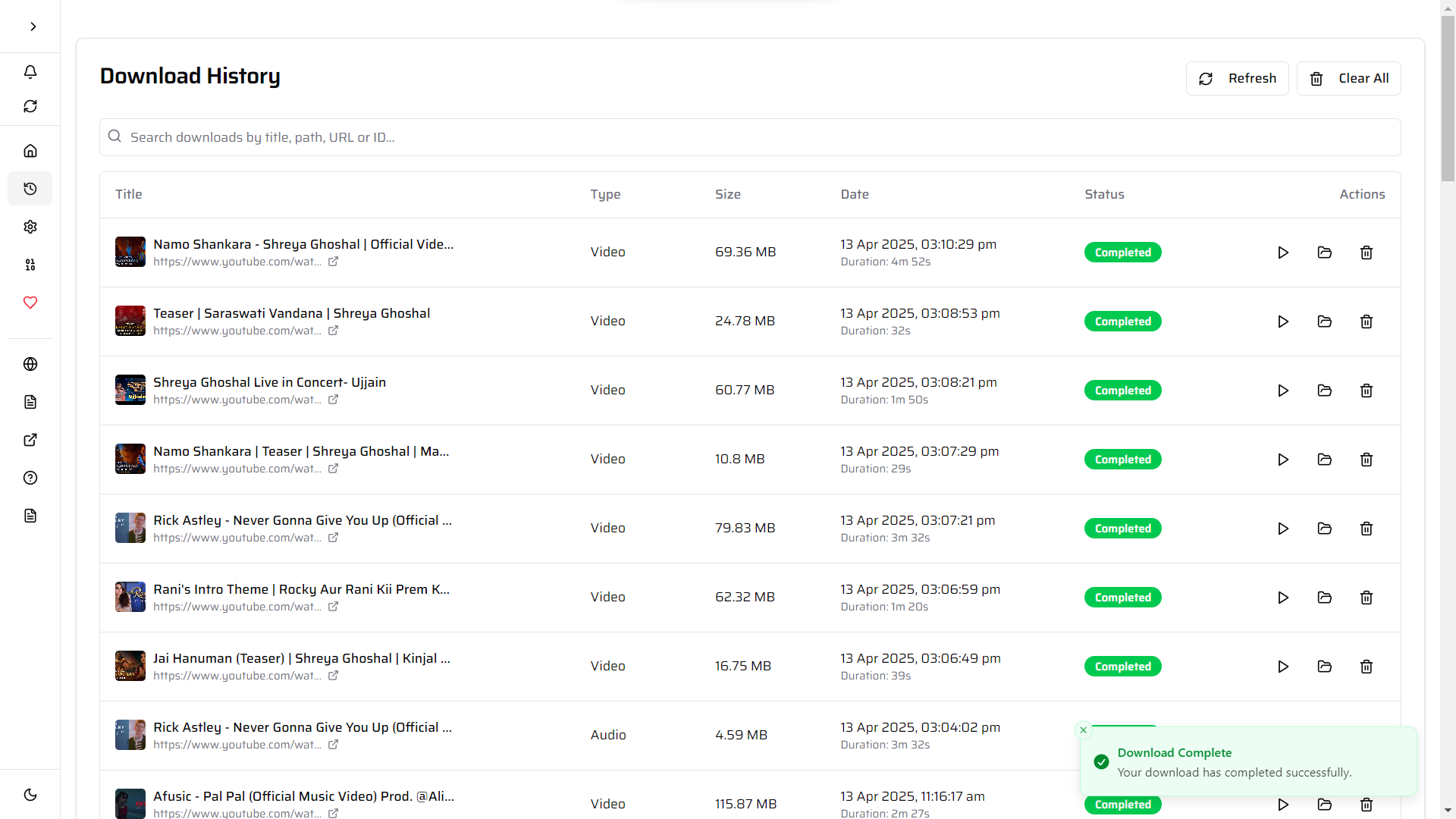Open Favorites via the heart icon
Screen dimensions: 1456x819
[30, 303]
